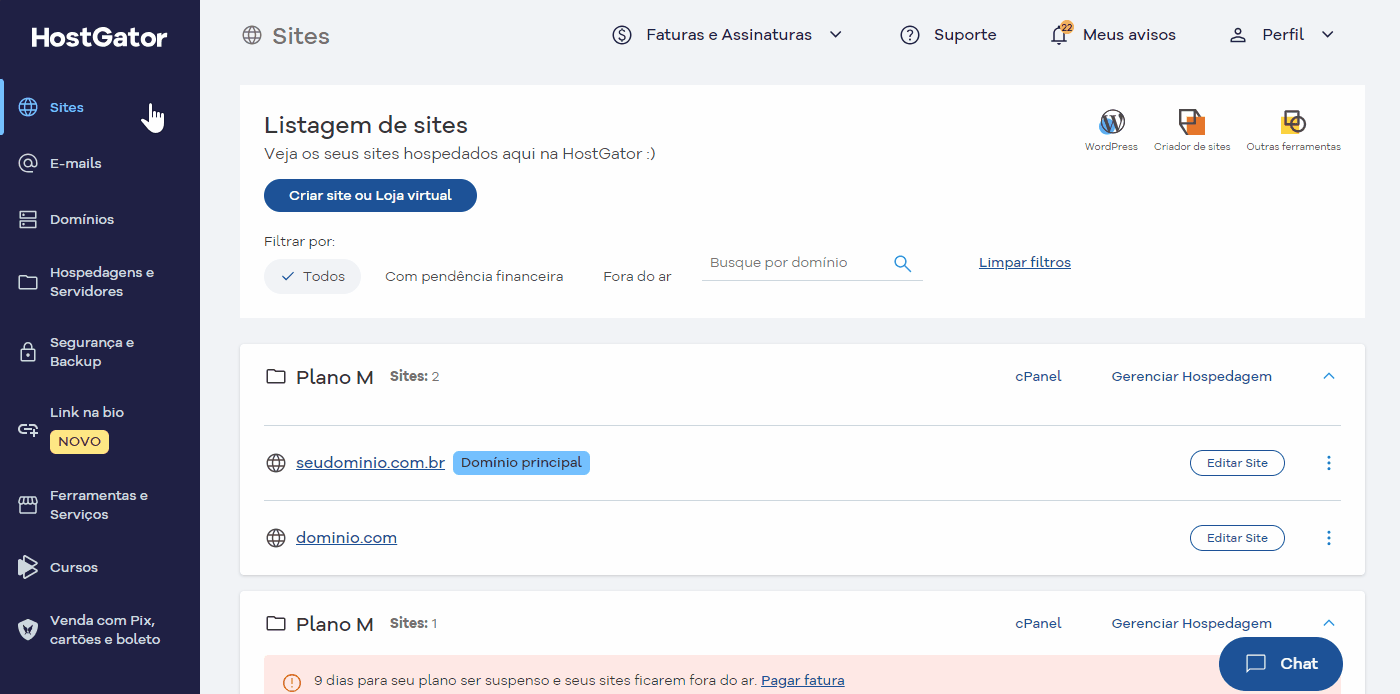Click the Suporte question mark icon
The width and height of the screenshot is (1400, 694).
[x=910, y=35]
